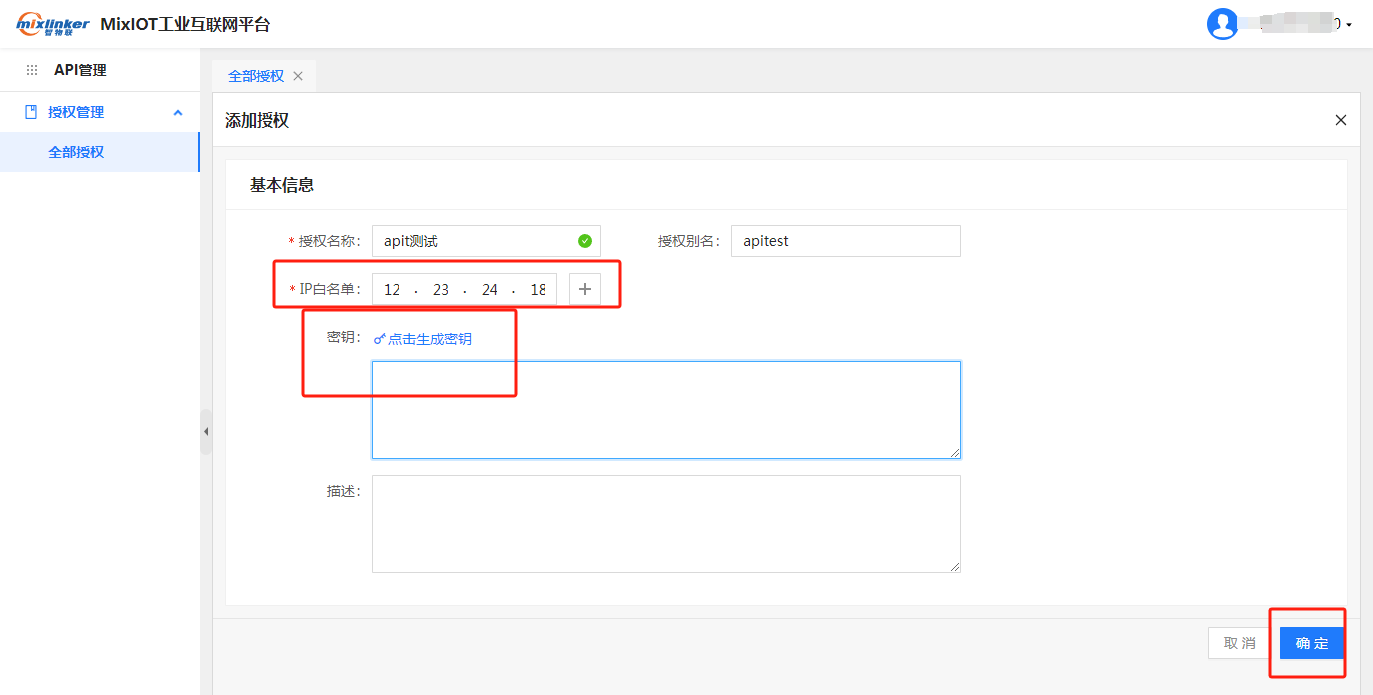This screenshot has width=1373, height=695.
Task: Collapse the 授权管理 menu chevron
Action: (x=178, y=112)
